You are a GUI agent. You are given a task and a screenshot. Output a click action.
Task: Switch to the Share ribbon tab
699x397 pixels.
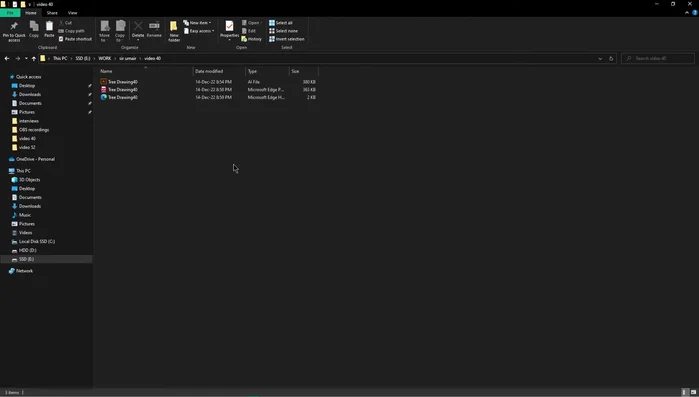pyautogui.click(x=52, y=13)
